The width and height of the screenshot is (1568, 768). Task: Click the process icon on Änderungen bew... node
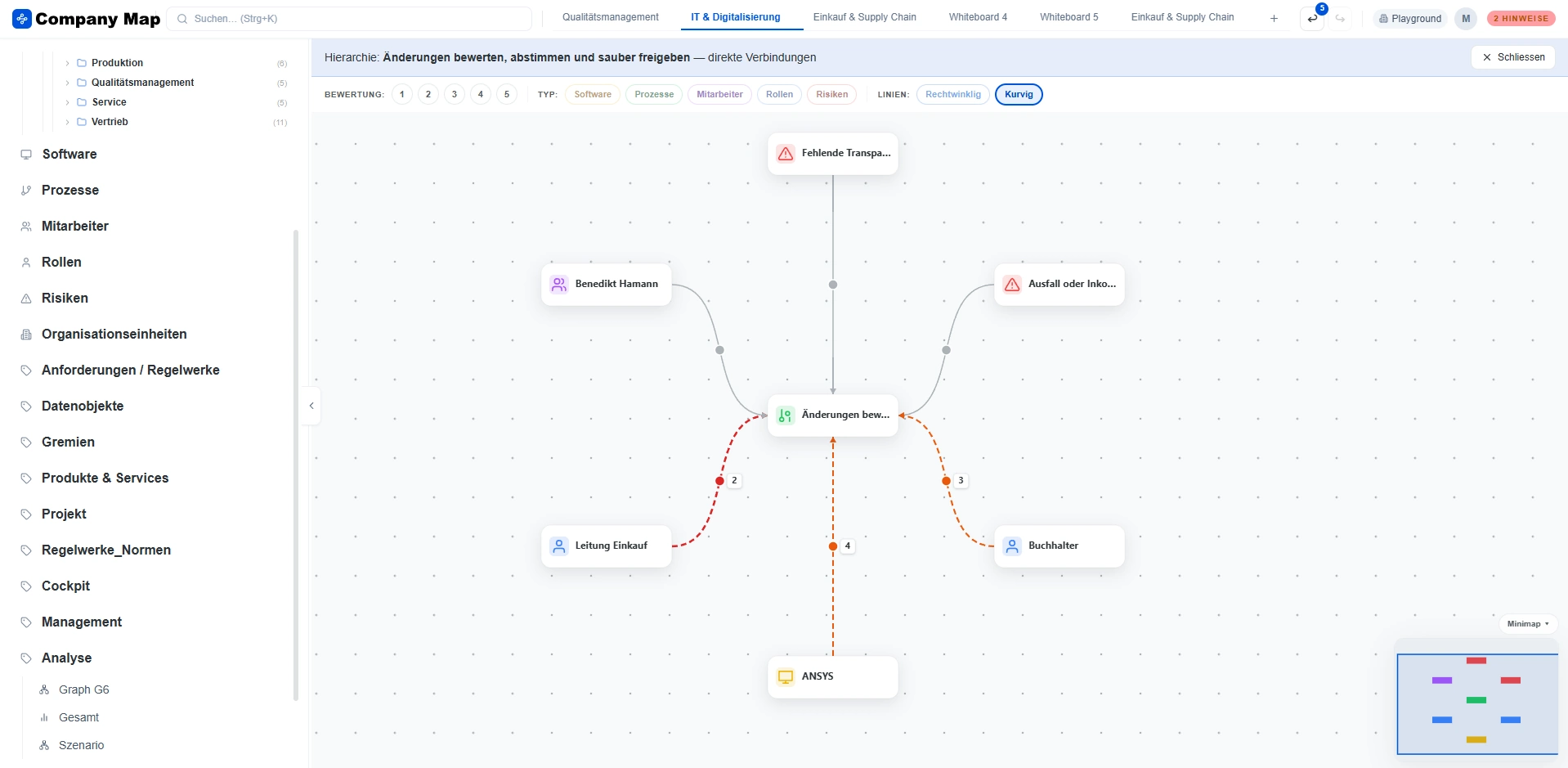pyautogui.click(x=786, y=415)
